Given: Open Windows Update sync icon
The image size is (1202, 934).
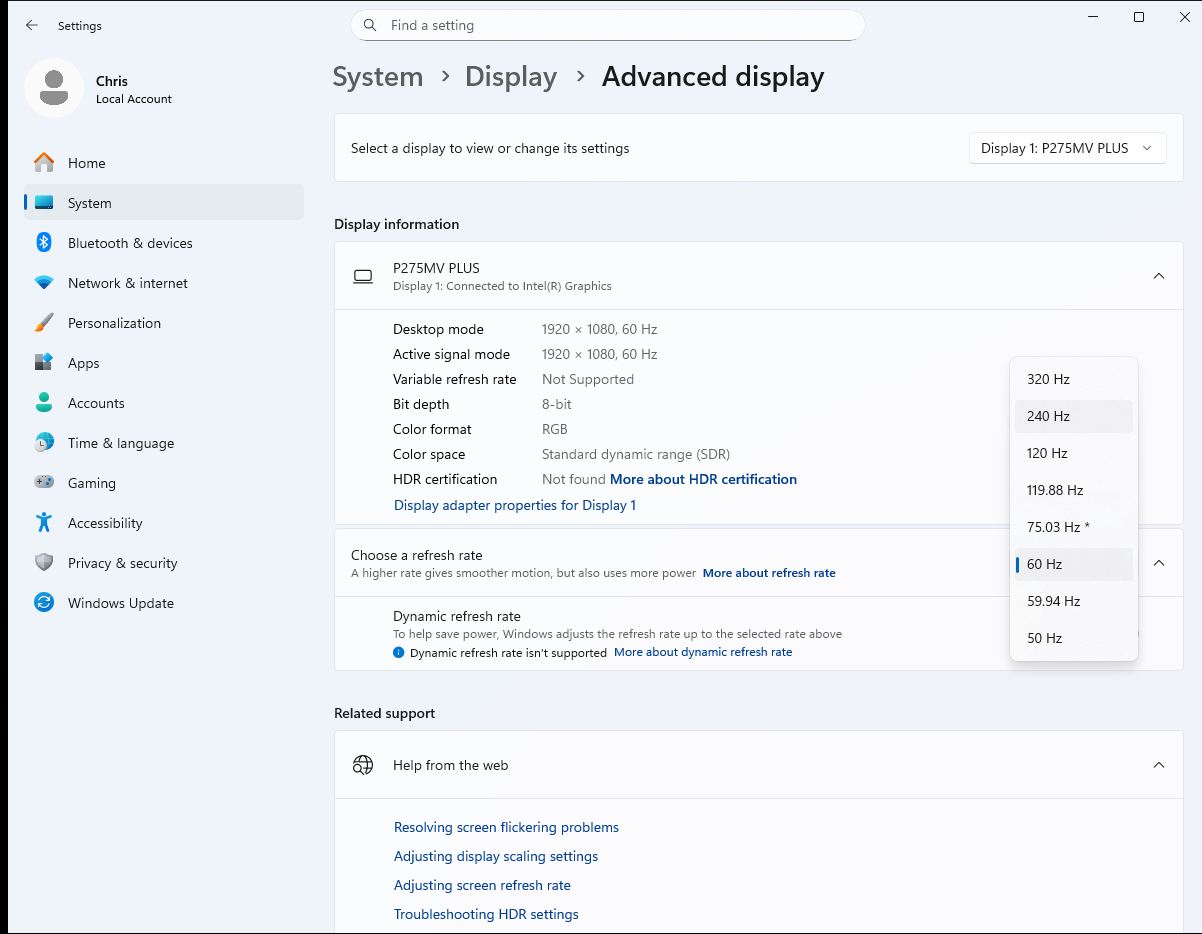Looking at the screenshot, I should 44,603.
